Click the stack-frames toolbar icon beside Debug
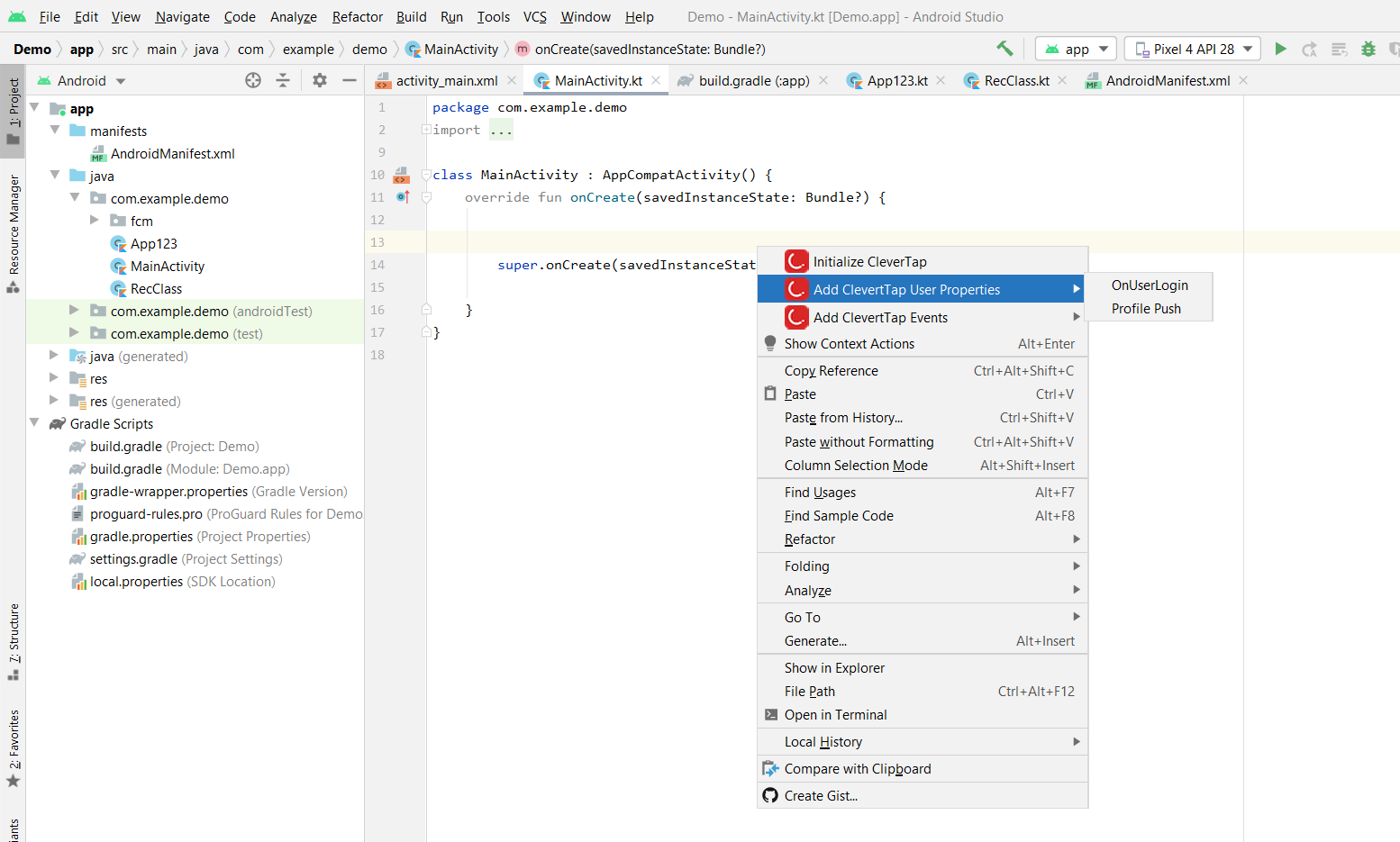The image size is (1400, 842). (1340, 49)
